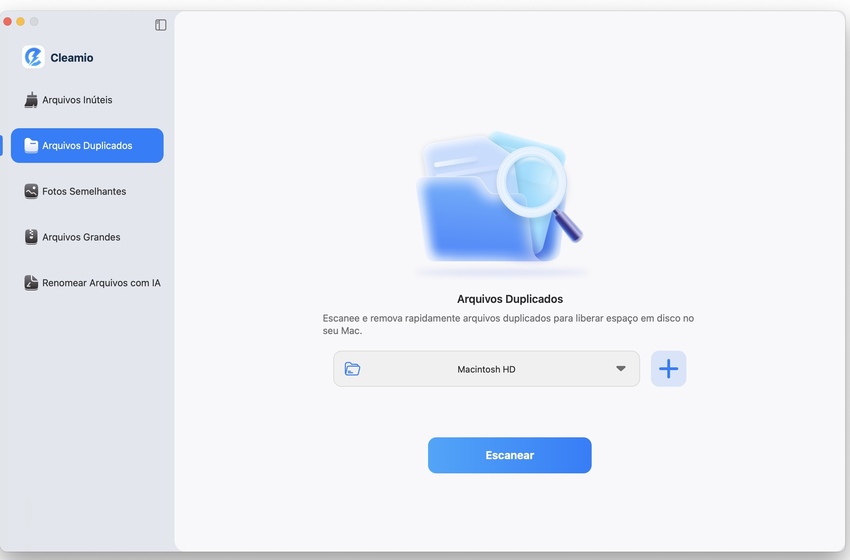Viewport: 850px width, 560px height.
Task: Select the Arquivos Duplicados sidebar item
Action: 87,145
